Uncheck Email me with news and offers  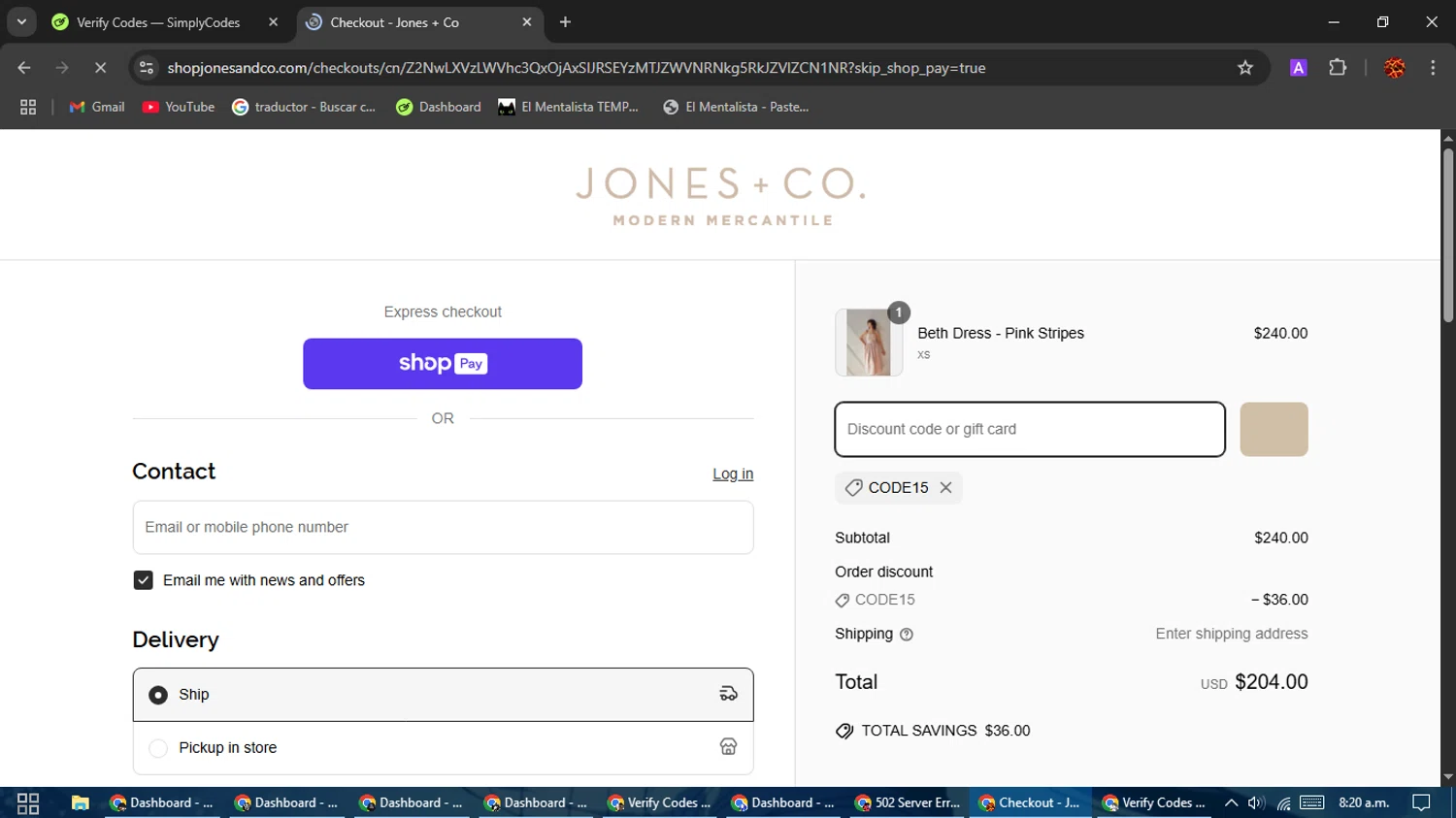143,580
